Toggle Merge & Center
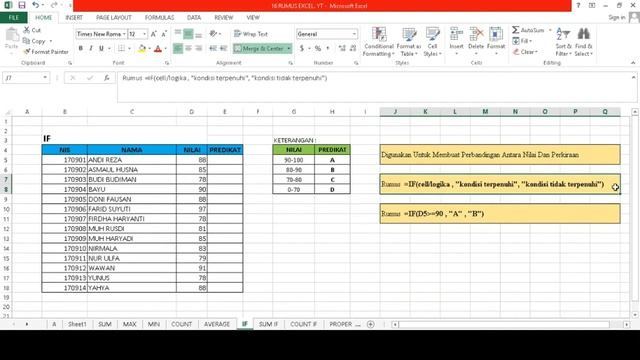 point(259,48)
